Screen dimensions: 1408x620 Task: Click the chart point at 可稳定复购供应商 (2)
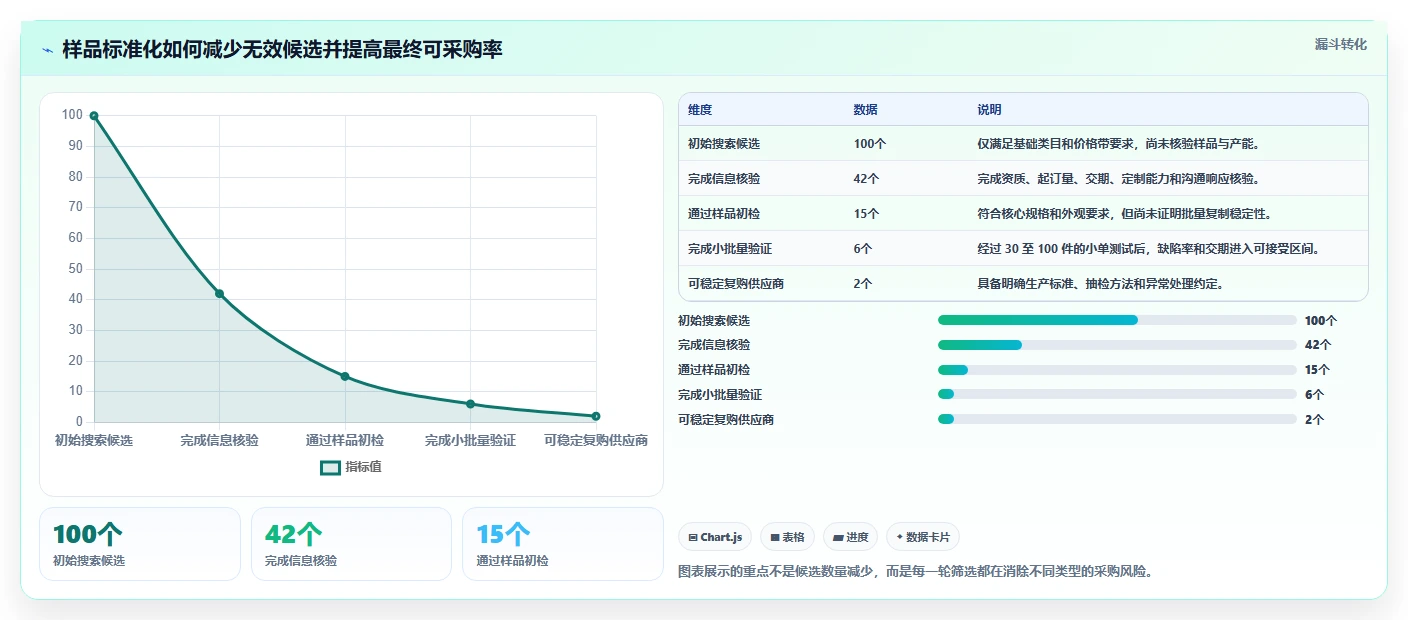[x=596, y=416]
